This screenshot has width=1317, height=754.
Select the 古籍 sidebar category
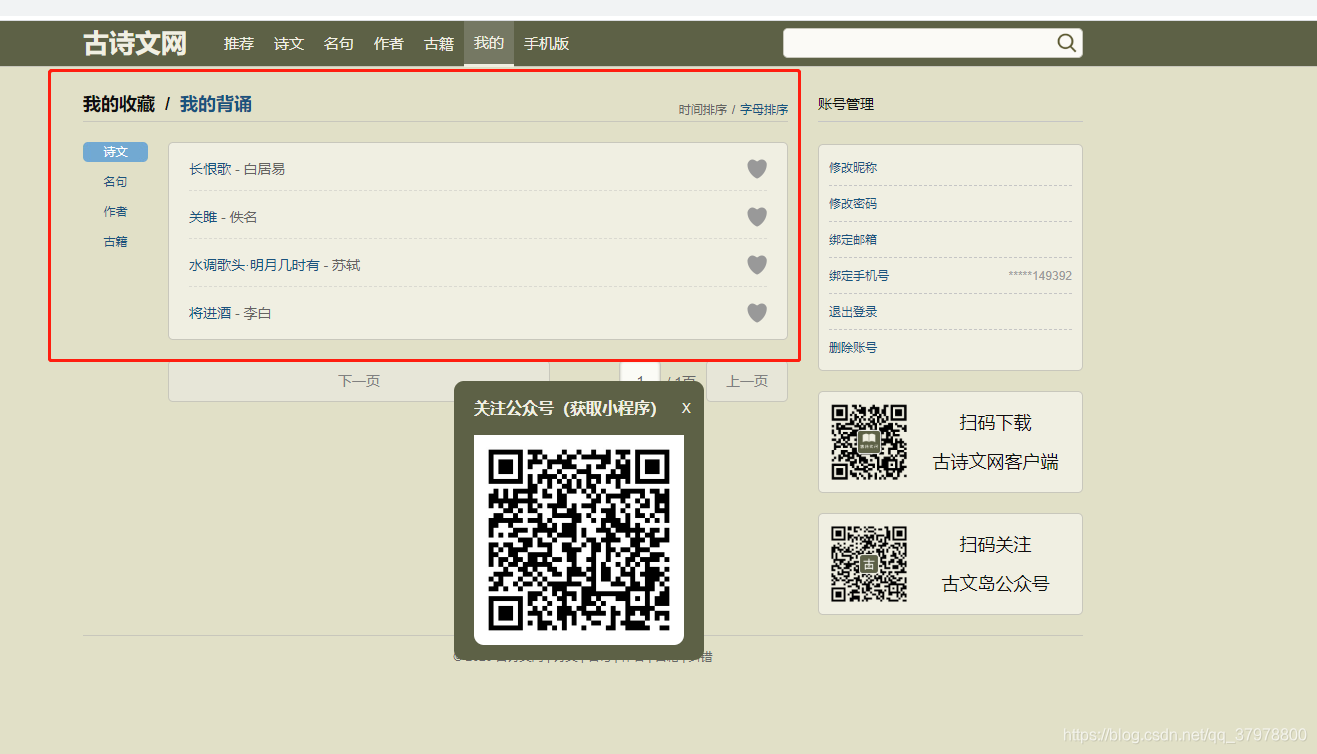[x=115, y=242]
